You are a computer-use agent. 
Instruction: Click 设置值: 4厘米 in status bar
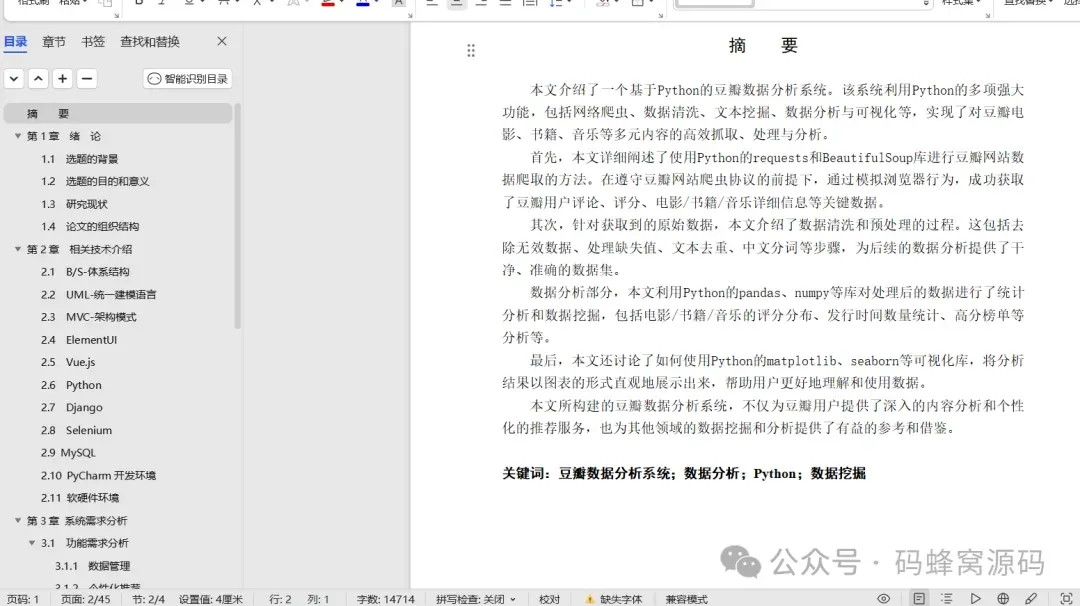(x=211, y=599)
